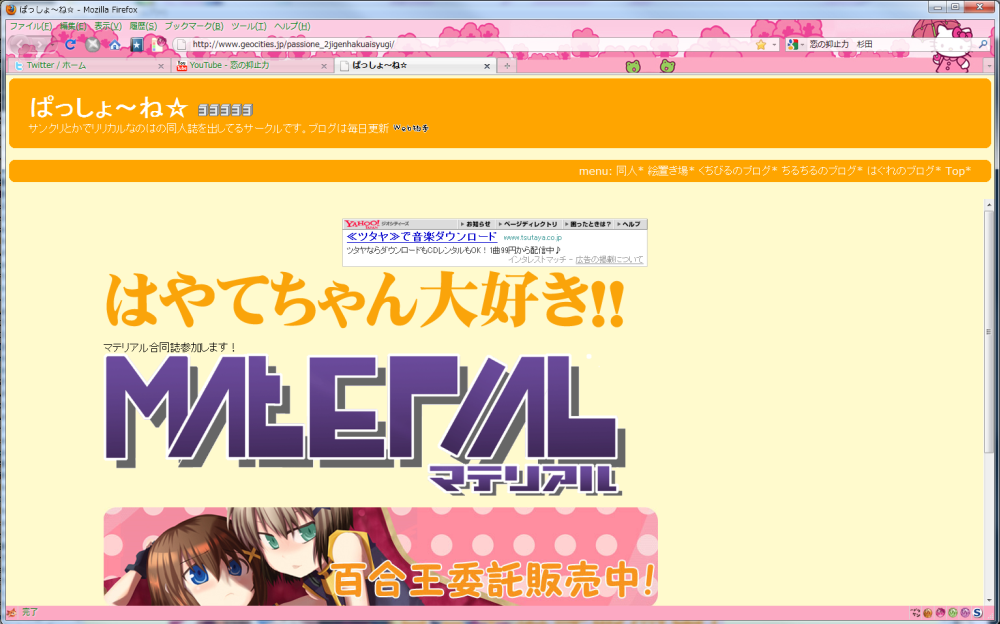Bookmark this page with the yellow star
The width and height of the screenshot is (1000, 624).
[x=761, y=44]
